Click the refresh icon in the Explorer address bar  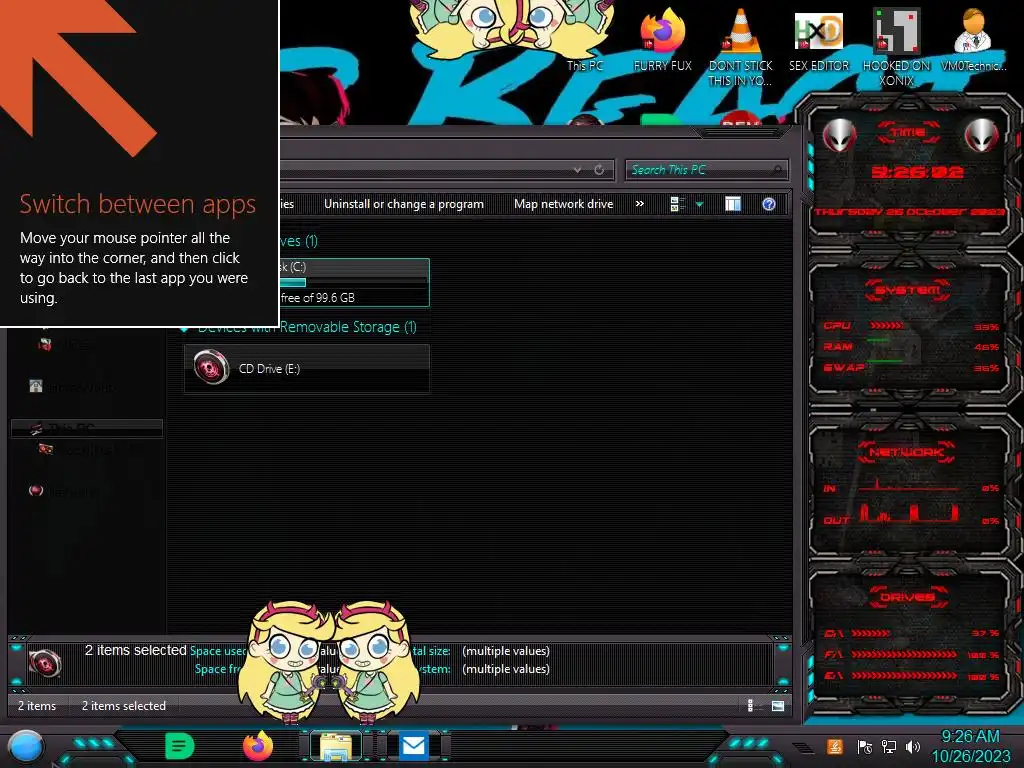tap(599, 170)
